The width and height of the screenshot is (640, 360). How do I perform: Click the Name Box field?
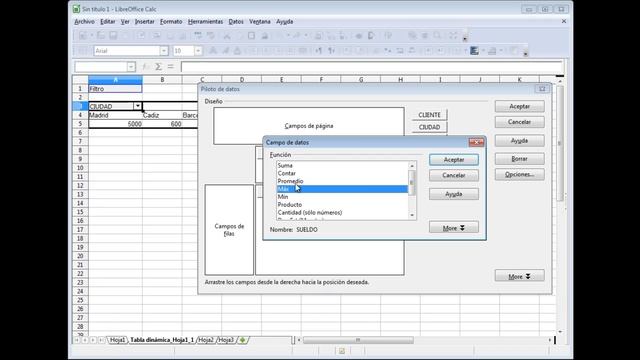tap(101, 67)
